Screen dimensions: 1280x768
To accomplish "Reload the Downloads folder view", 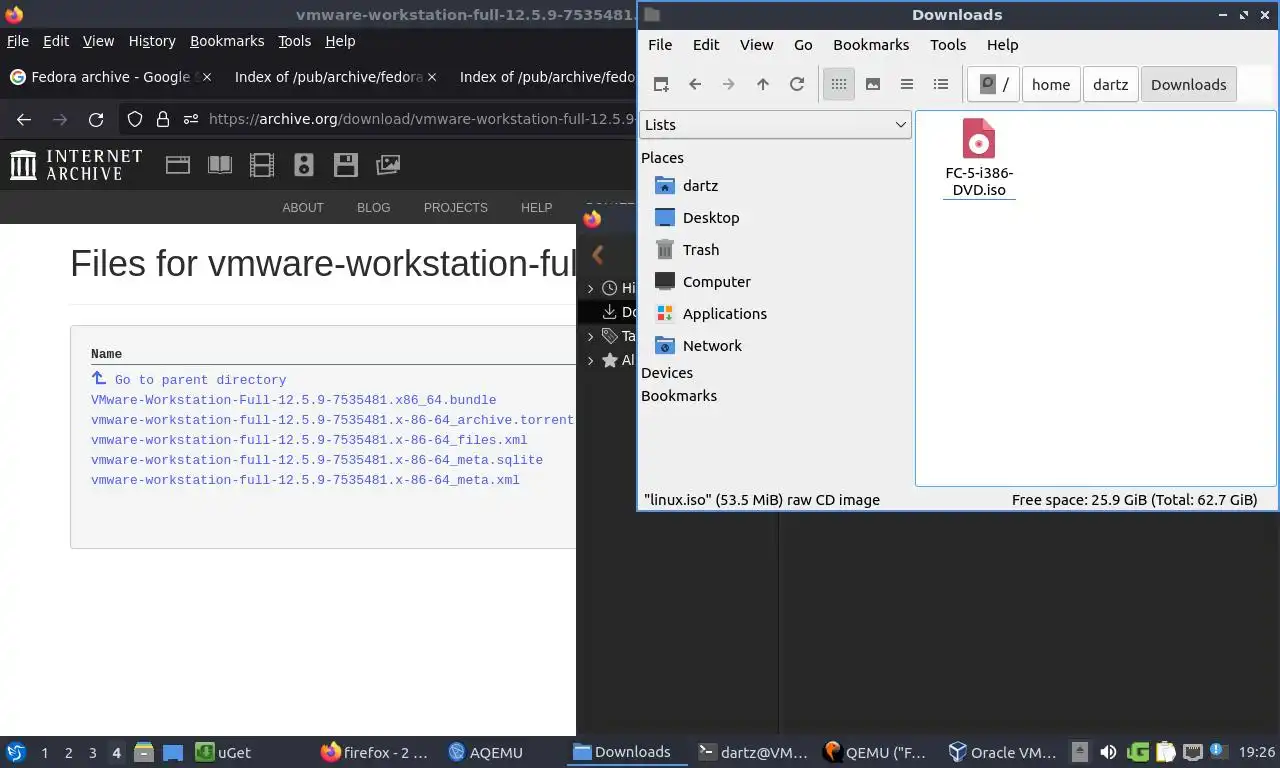I will pos(797,85).
